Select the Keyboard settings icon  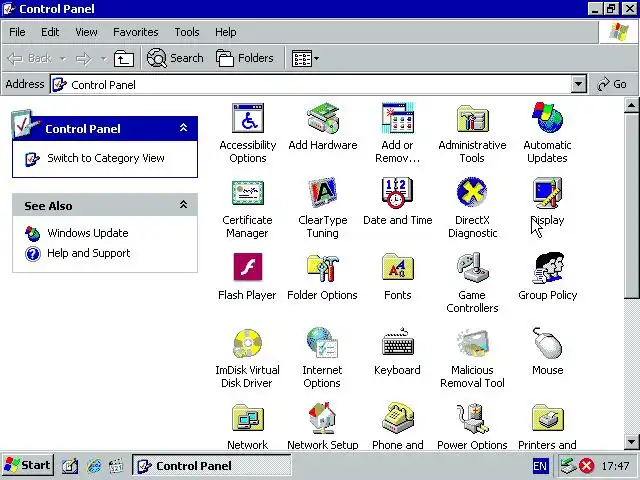[x=398, y=343]
